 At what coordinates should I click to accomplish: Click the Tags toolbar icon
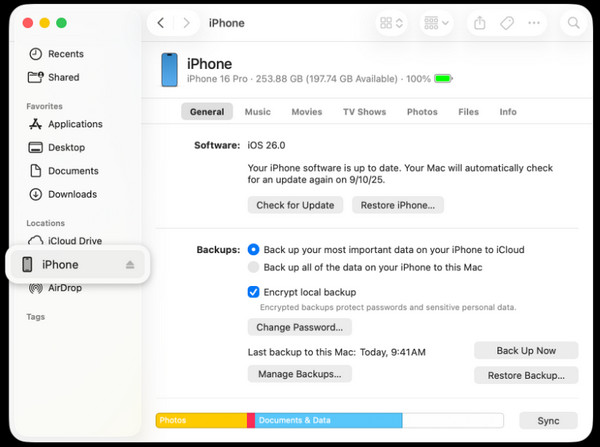click(x=507, y=23)
